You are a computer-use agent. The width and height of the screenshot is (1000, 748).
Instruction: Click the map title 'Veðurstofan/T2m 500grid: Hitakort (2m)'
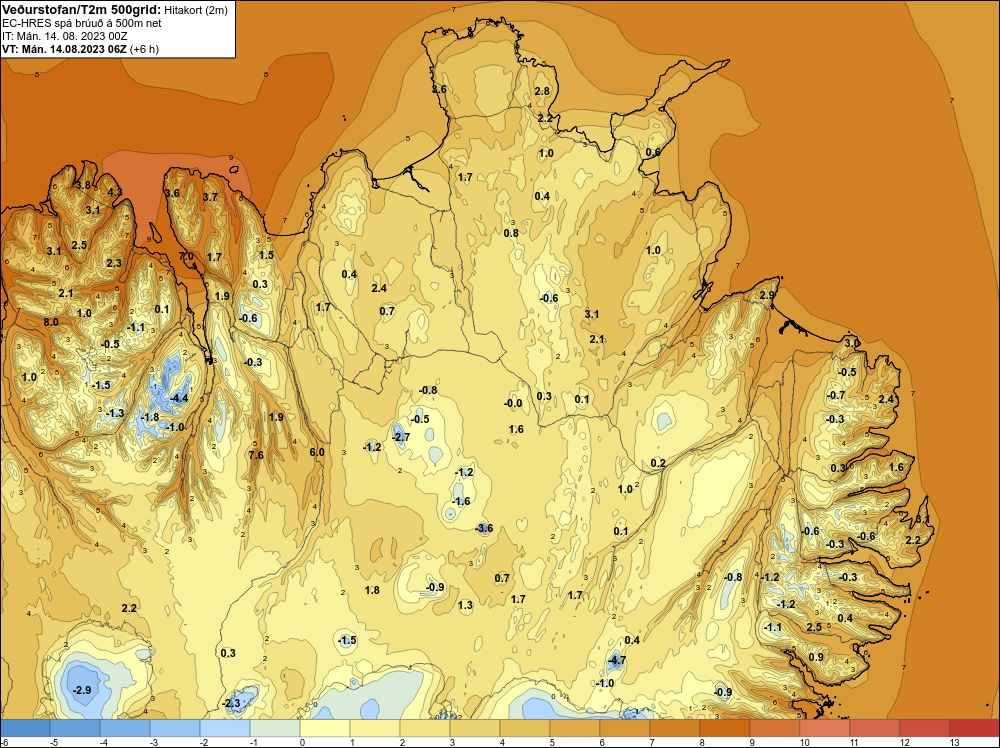pyautogui.click(x=114, y=10)
